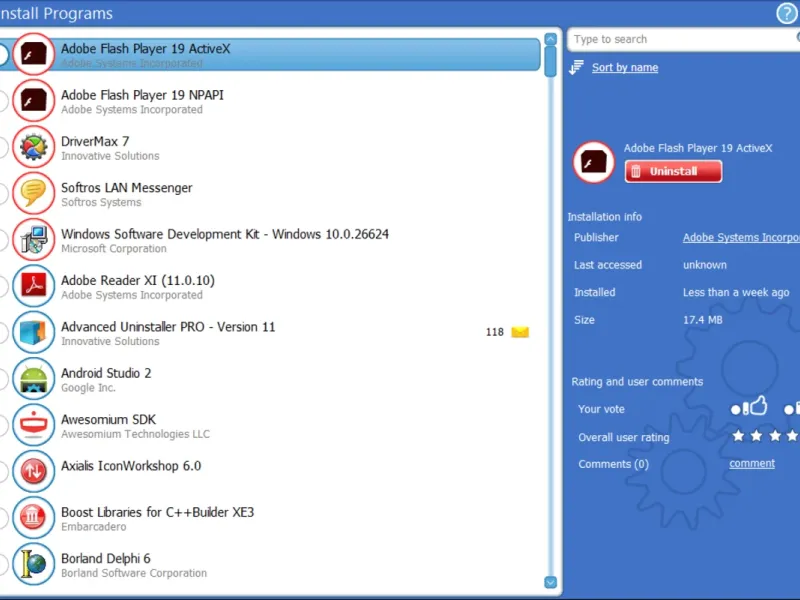Click the Type to search field
Image resolution: width=800 pixels, height=600 pixels.
pos(684,39)
